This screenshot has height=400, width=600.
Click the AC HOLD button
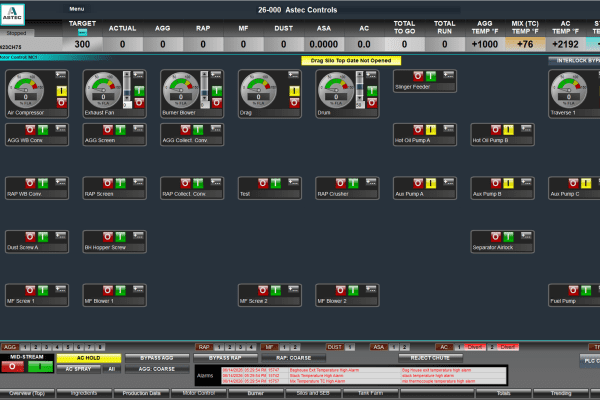(89, 358)
